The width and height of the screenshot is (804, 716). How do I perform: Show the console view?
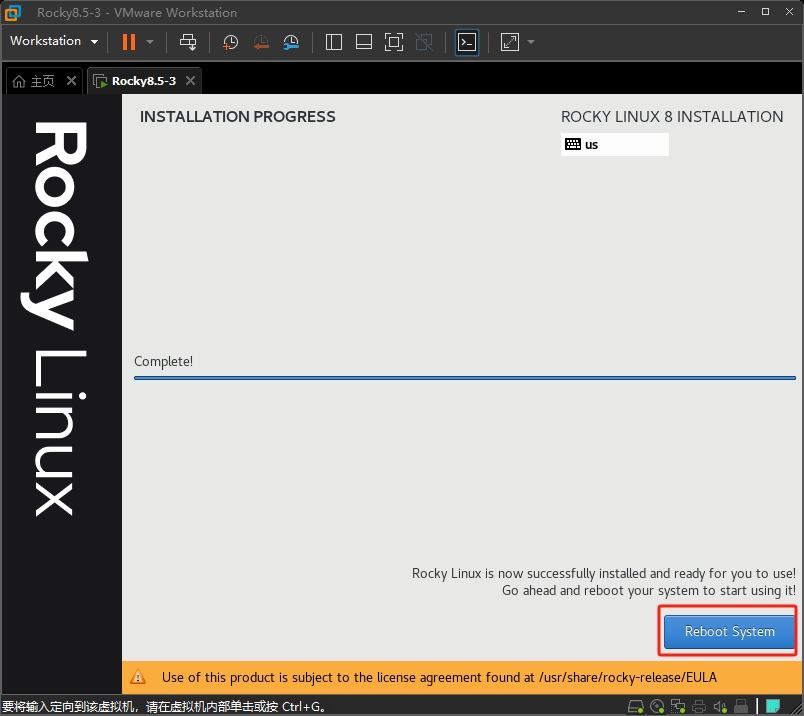[x=467, y=42]
